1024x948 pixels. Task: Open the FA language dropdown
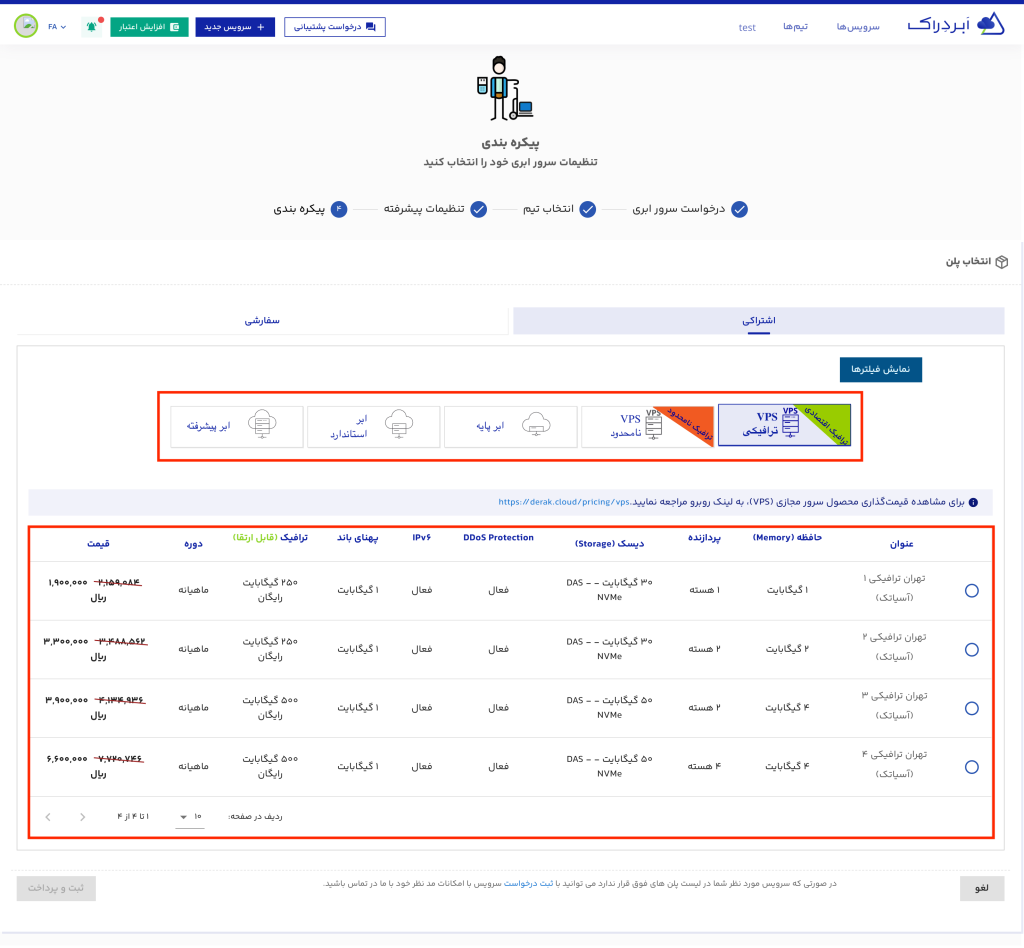click(x=56, y=27)
